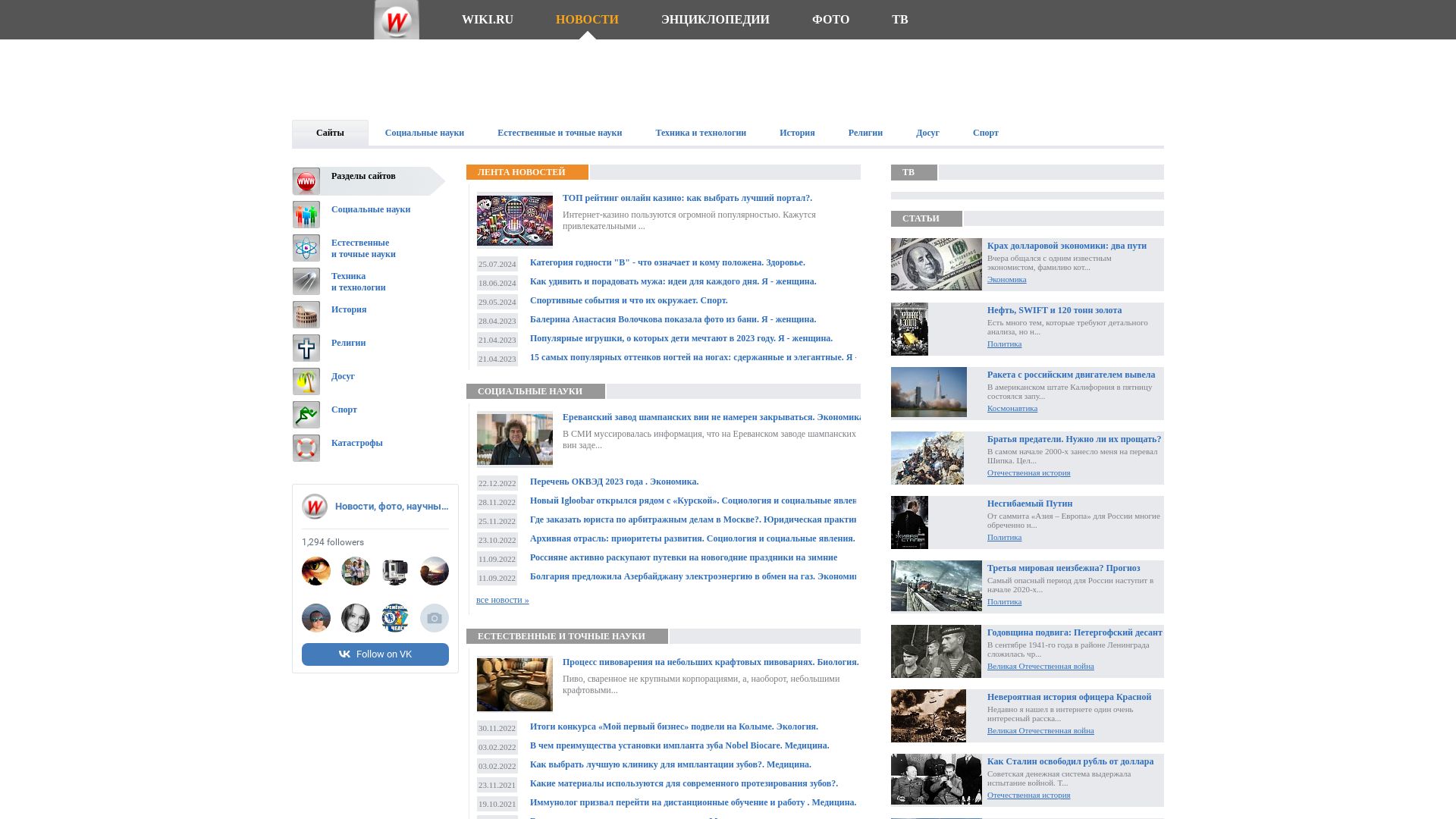The height and width of the screenshot is (819, 1456).
Task: Open the ФОТО section in the top menu
Action: click(x=830, y=19)
